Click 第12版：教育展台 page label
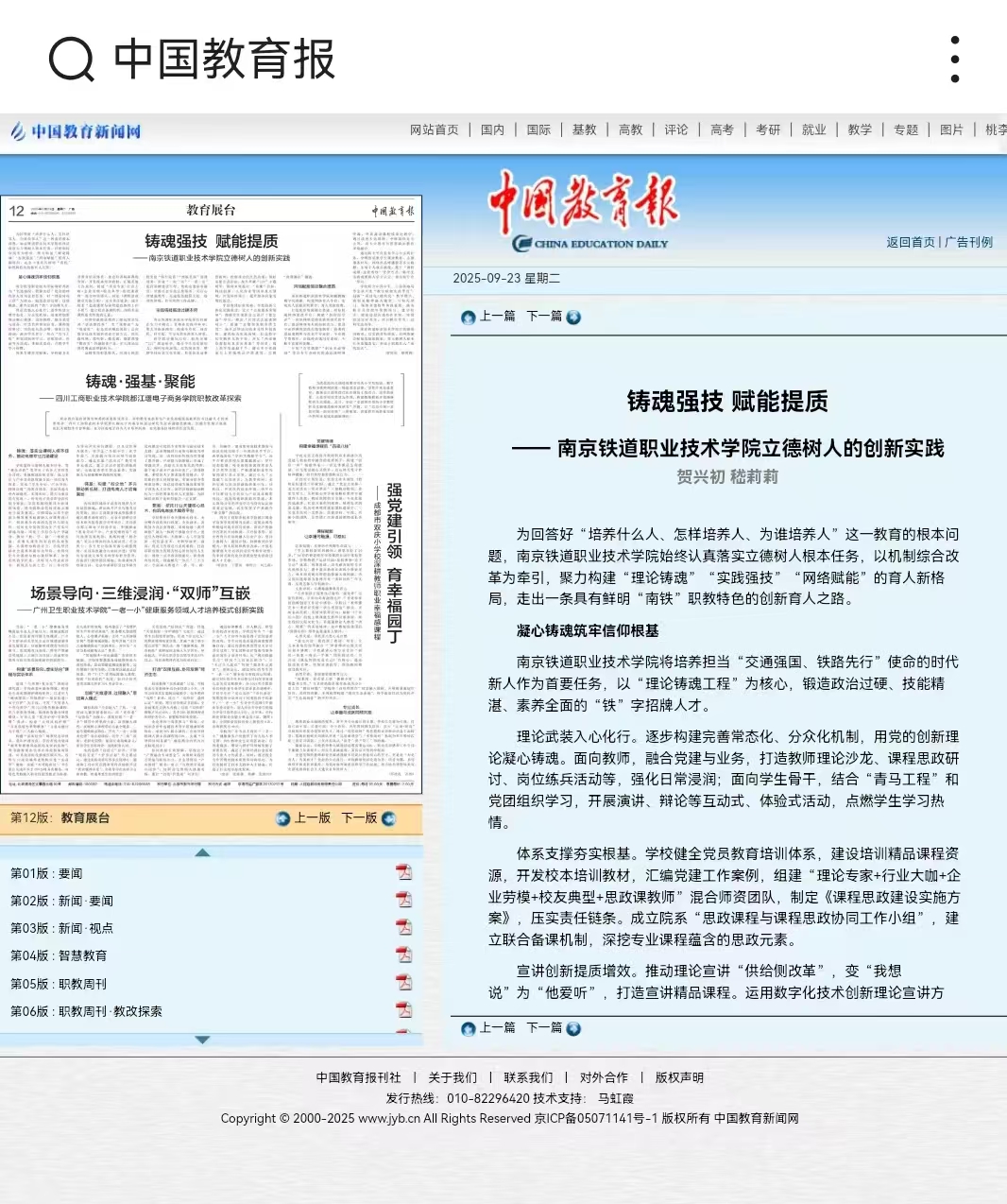The image size is (1007, 1204). (x=60, y=817)
